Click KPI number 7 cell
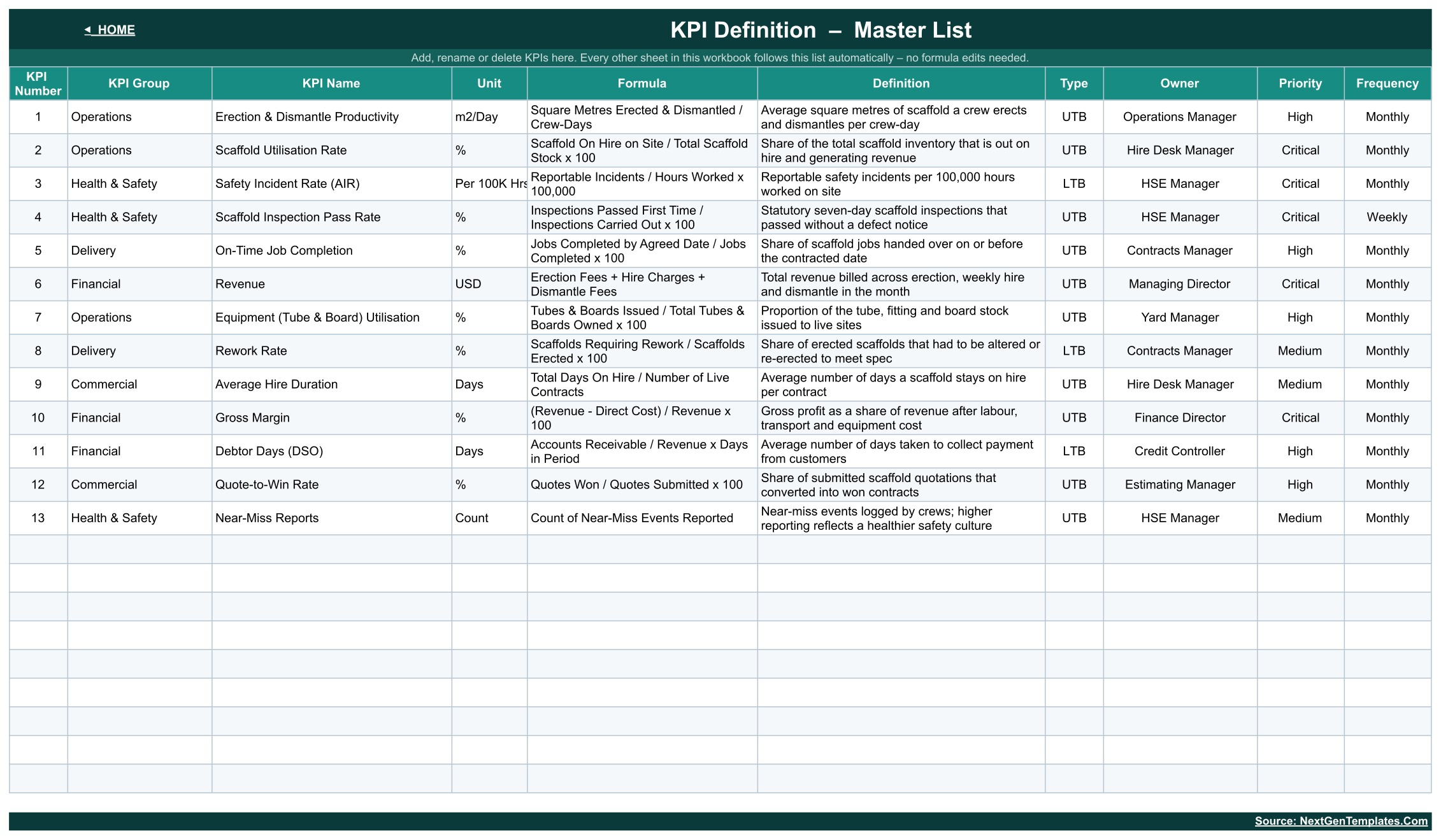Screen dimensions: 1441x840 [x=38, y=318]
